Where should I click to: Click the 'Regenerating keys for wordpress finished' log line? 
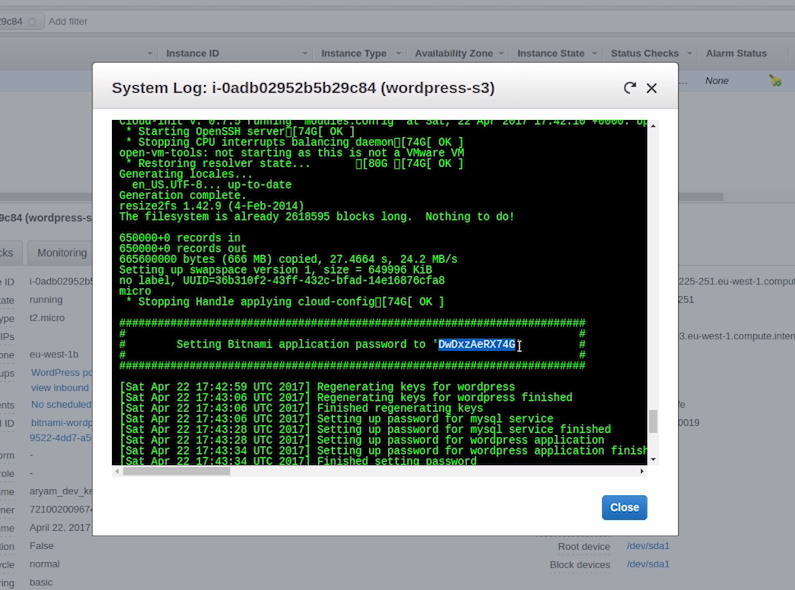(x=346, y=398)
